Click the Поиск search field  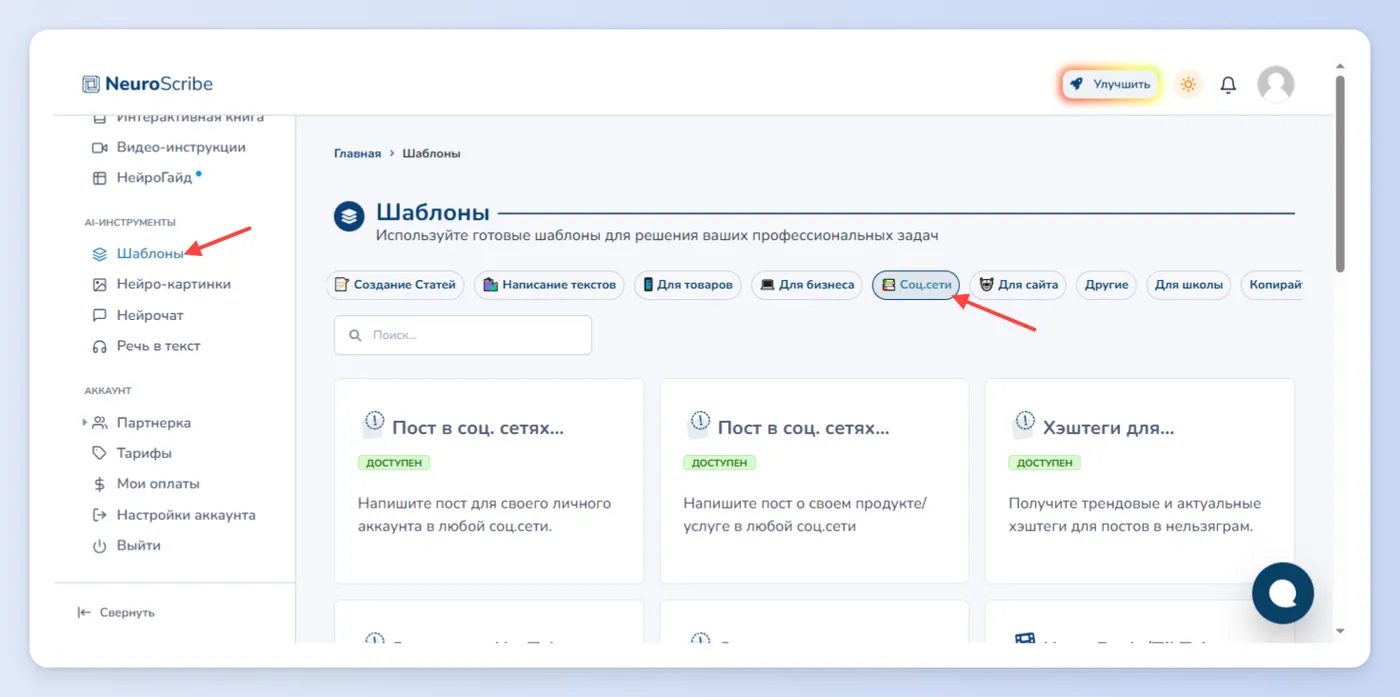463,335
